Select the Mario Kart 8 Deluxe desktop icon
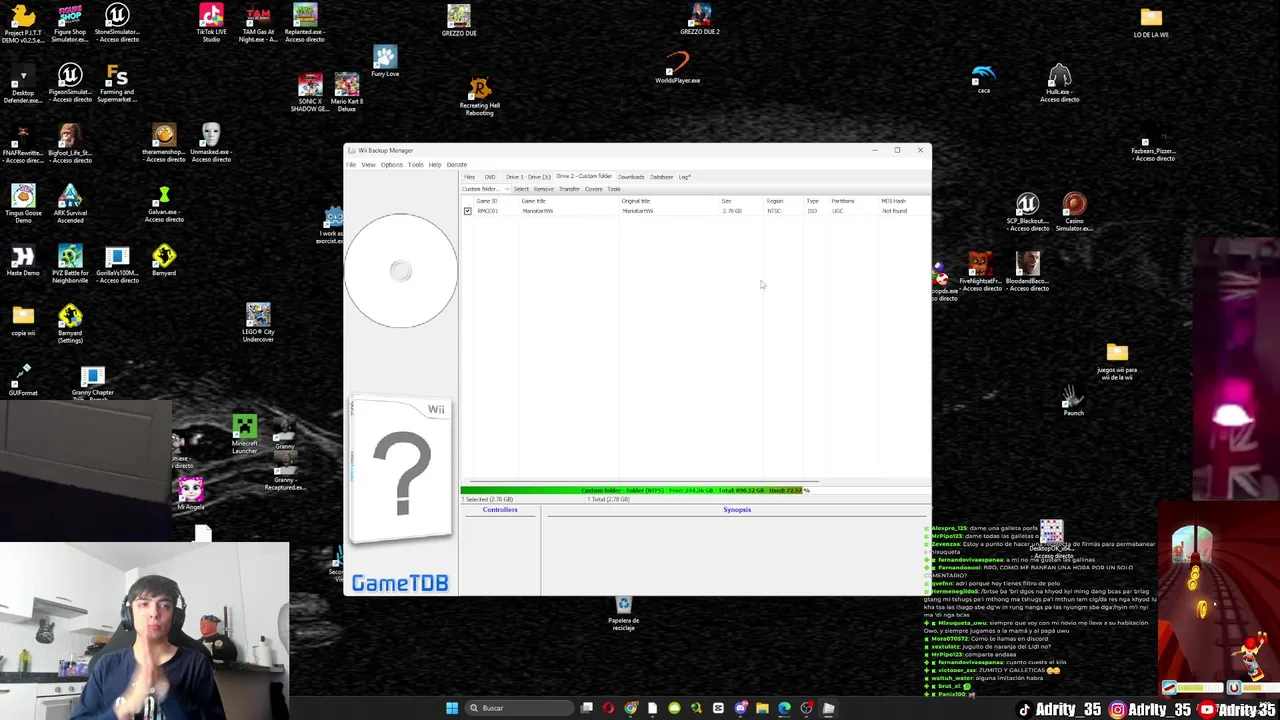The width and height of the screenshot is (1280, 720). tap(347, 92)
